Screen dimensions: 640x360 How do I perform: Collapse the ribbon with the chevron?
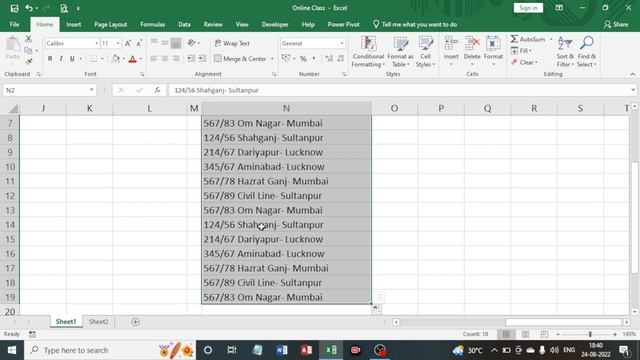[x=633, y=74]
